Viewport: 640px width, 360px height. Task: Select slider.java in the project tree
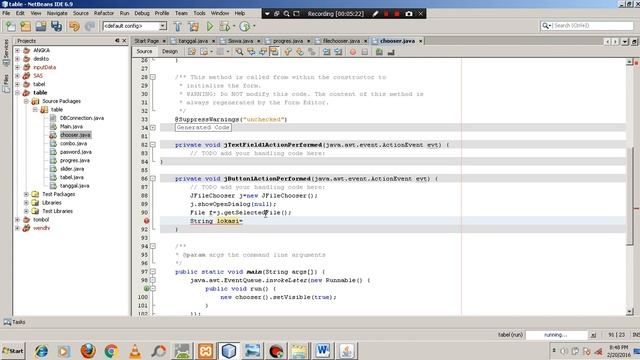pyautogui.click(x=72, y=169)
